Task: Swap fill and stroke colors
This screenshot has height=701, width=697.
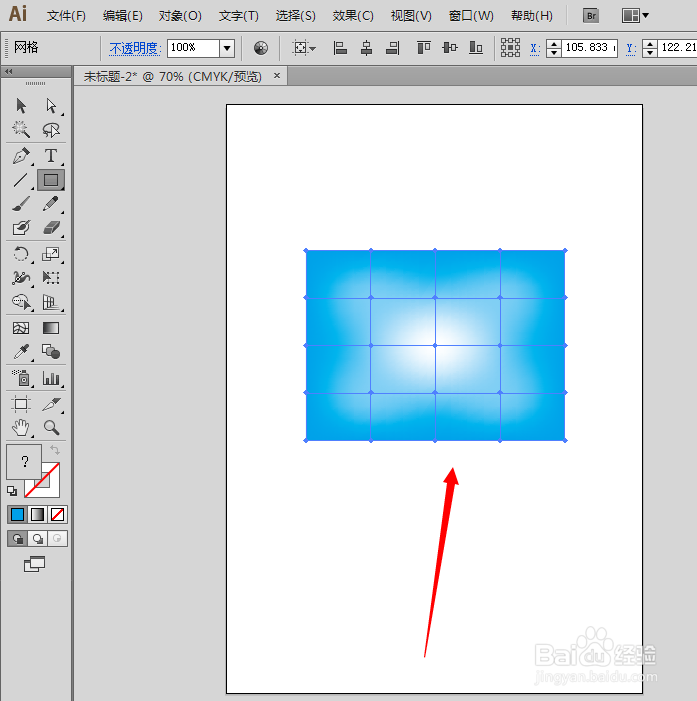Action: click(55, 449)
